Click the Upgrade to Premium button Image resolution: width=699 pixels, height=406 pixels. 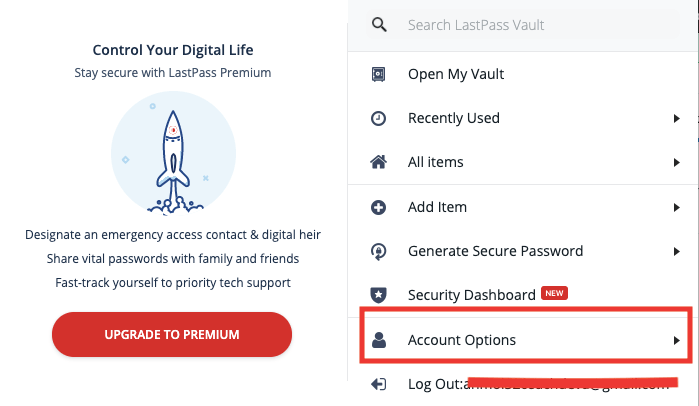(172, 334)
